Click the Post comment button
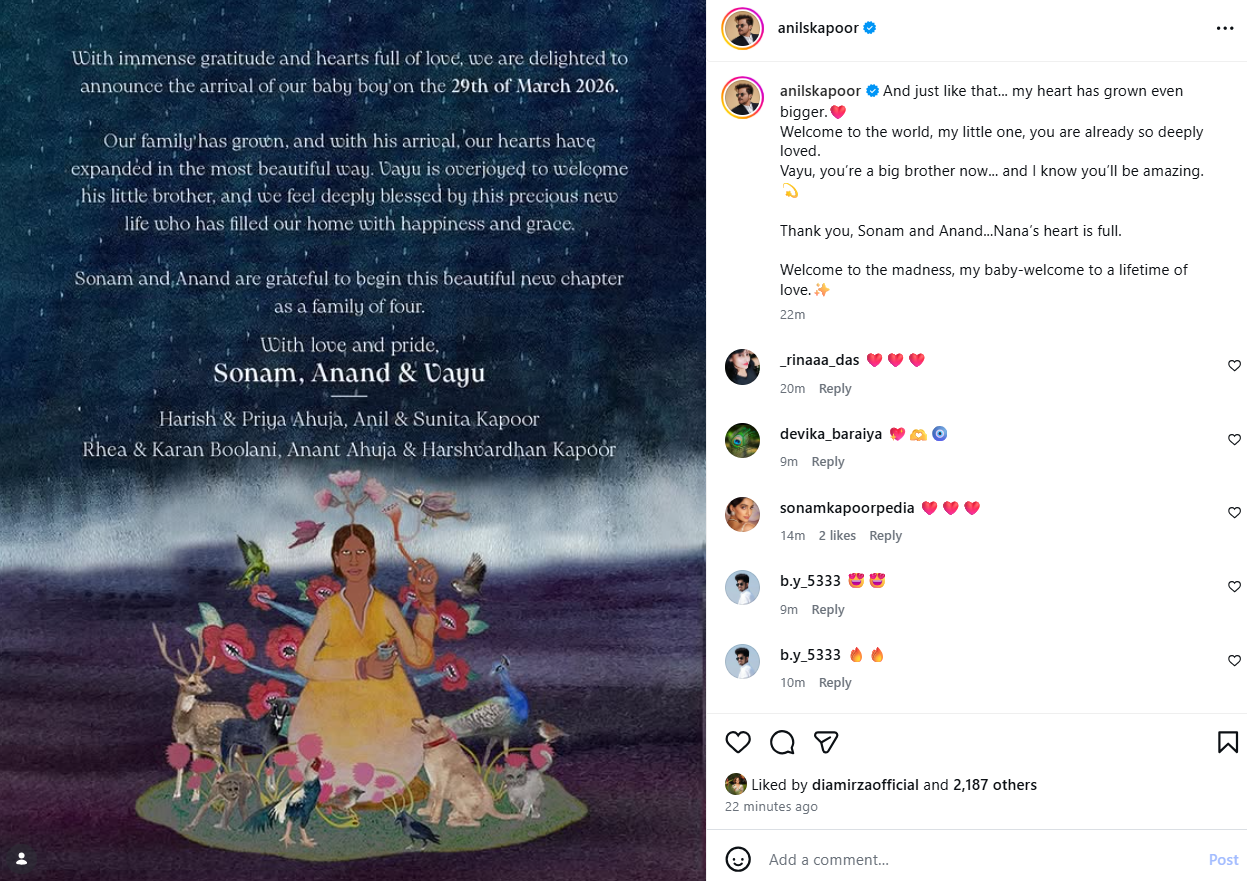Image resolution: width=1247 pixels, height=881 pixels. point(1223,860)
